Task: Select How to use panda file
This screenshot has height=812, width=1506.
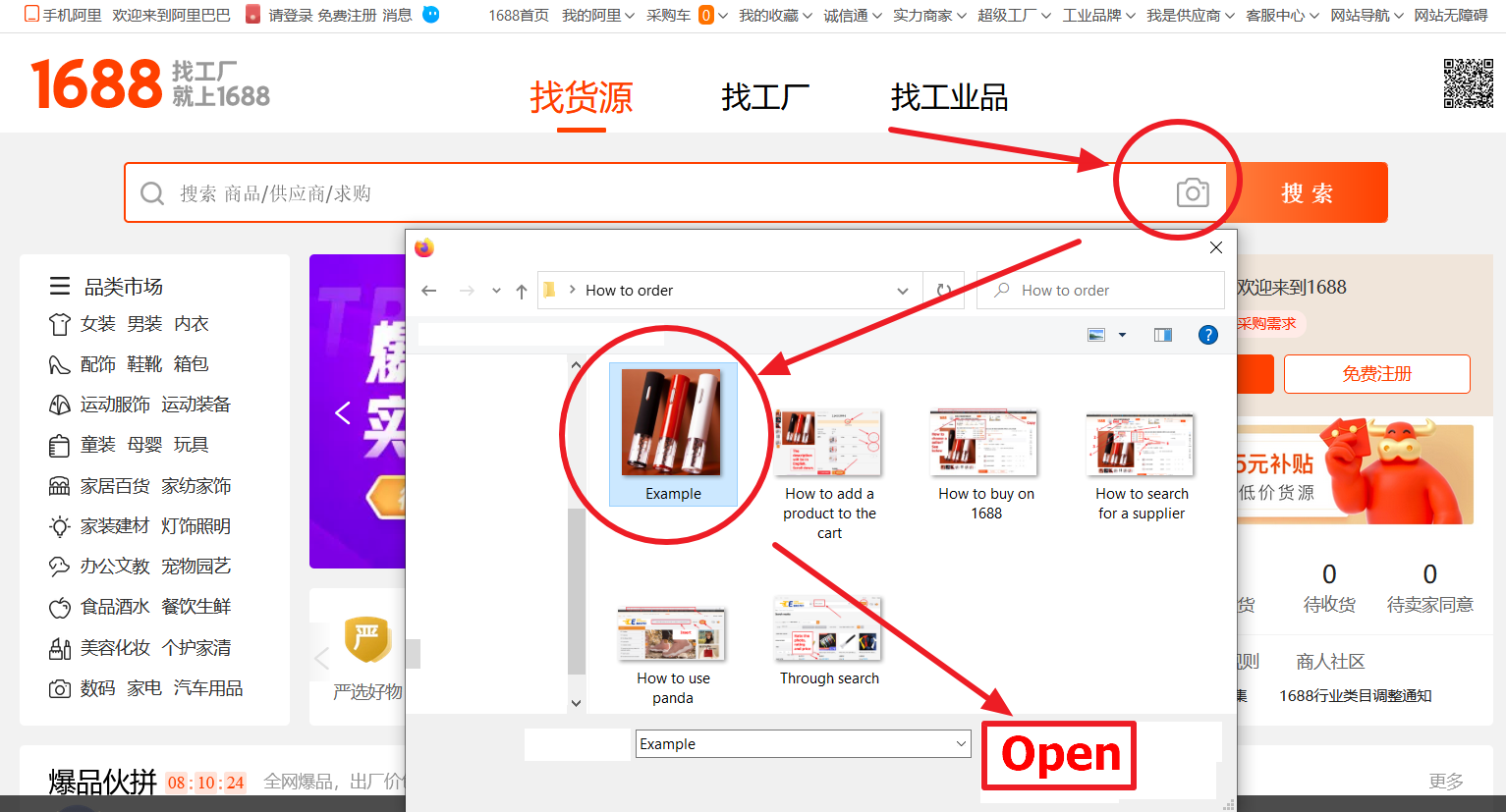Action: pyautogui.click(x=673, y=655)
